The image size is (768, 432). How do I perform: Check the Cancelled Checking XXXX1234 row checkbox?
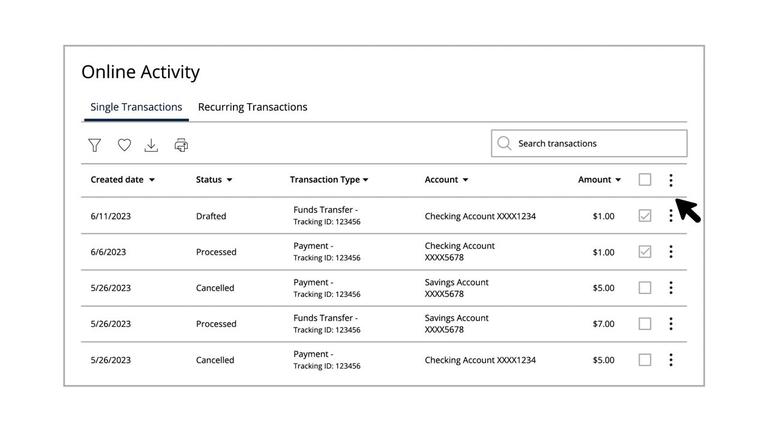point(645,360)
